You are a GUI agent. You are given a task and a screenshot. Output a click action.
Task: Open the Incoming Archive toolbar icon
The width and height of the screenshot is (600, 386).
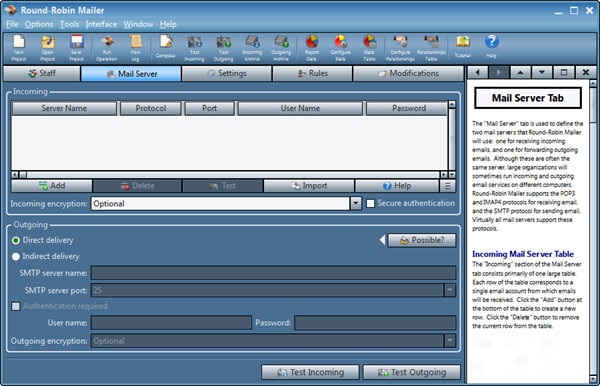coord(252,48)
